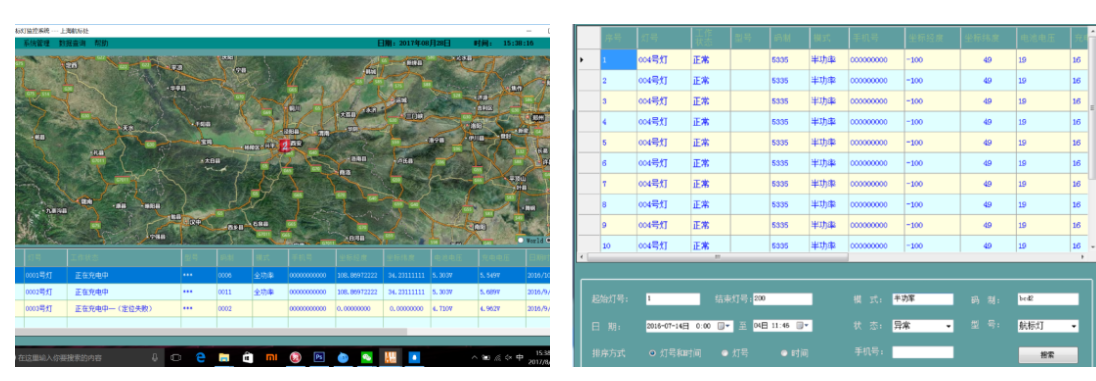1096x381 pixels.
Task: Select the 时间 sort radio button
Action: [784, 353]
